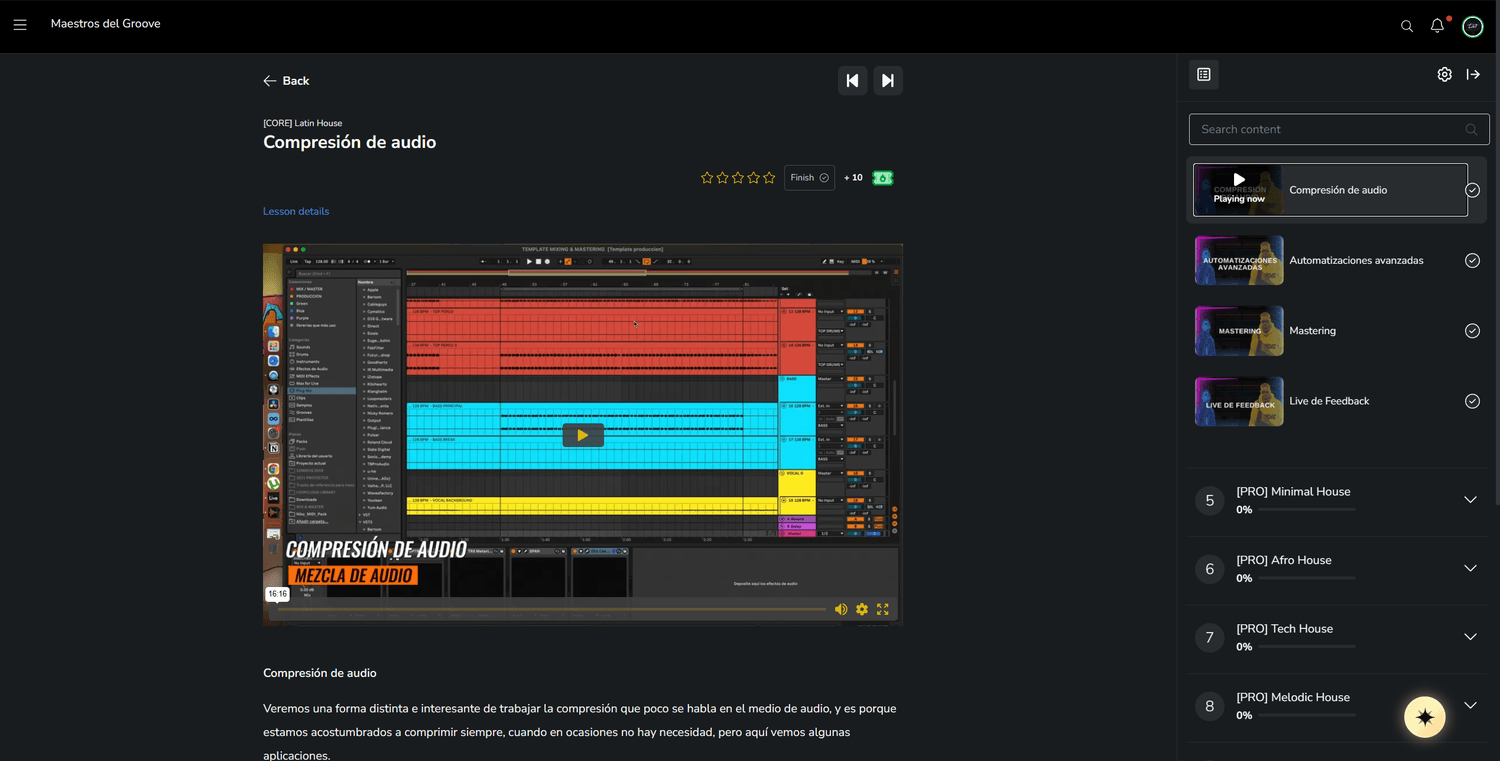Click the video volume speaker icon

[841, 609]
